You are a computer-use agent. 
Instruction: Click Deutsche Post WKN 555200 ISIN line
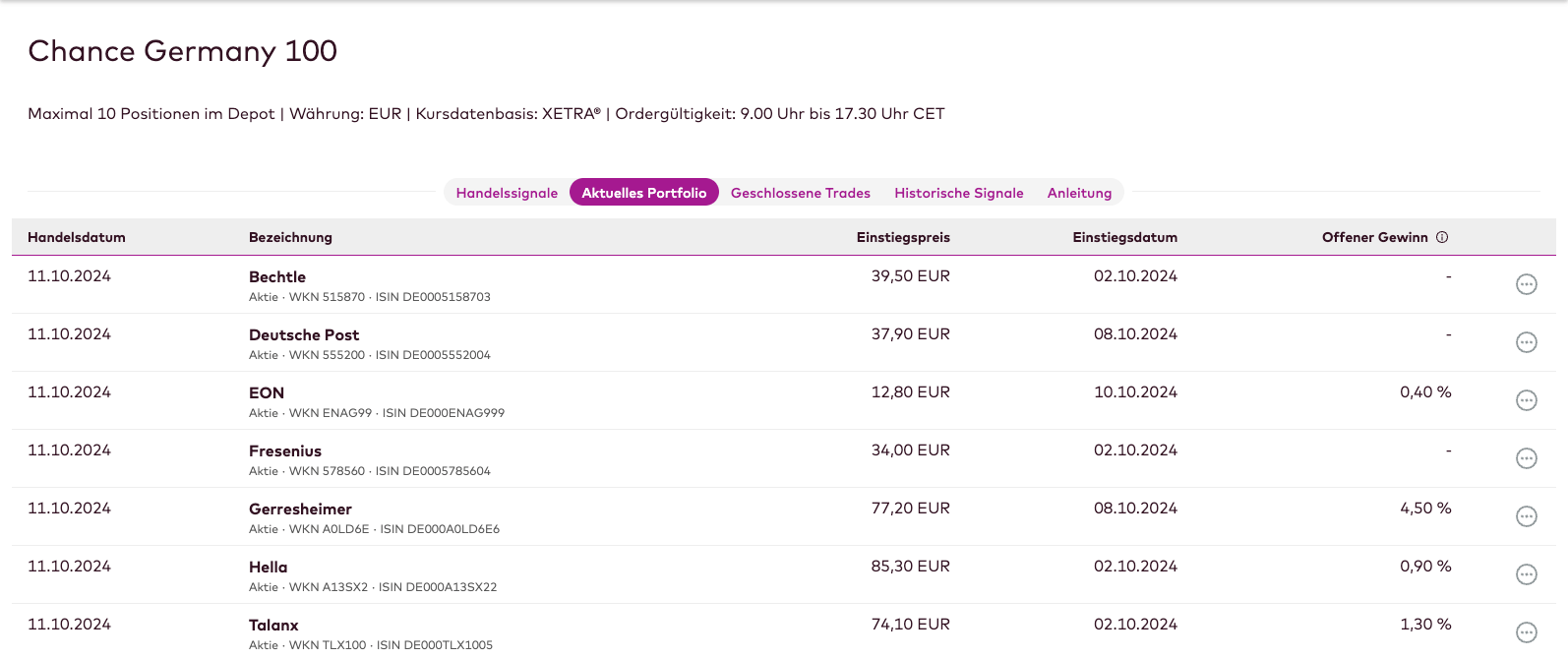[x=370, y=355]
